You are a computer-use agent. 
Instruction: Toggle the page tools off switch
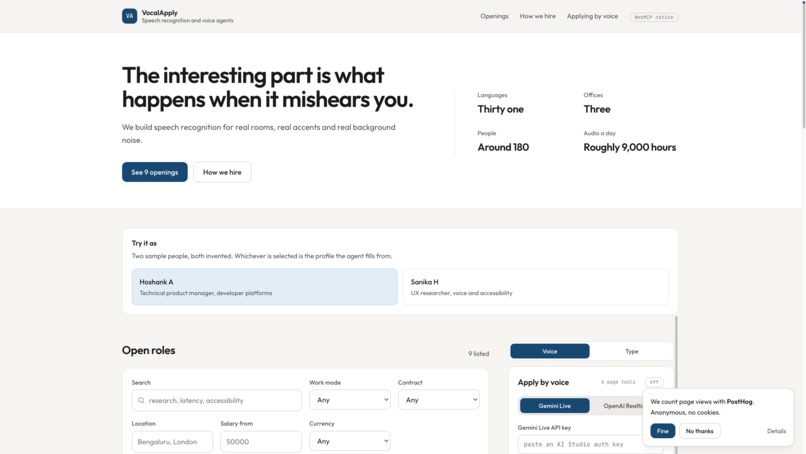pyautogui.click(x=654, y=382)
